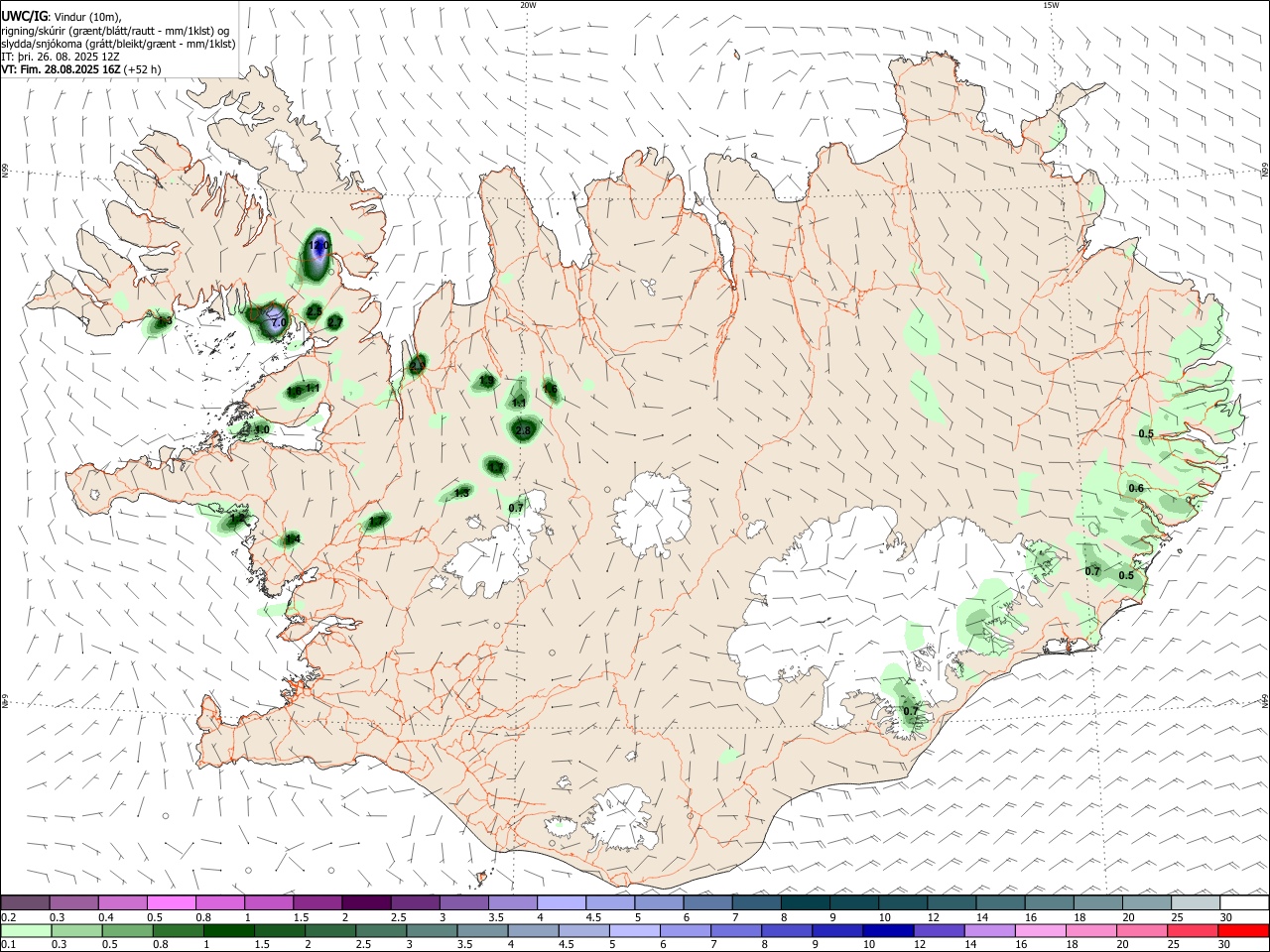Click the 'rigning/skúrir' legend description line
Viewport: 1270px width, 952px height.
(115, 31)
